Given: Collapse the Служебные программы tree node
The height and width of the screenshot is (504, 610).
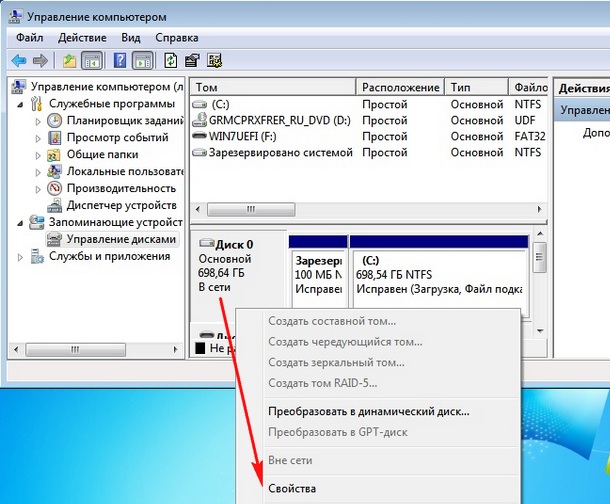Looking at the screenshot, I should pyautogui.click(x=20, y=105).
